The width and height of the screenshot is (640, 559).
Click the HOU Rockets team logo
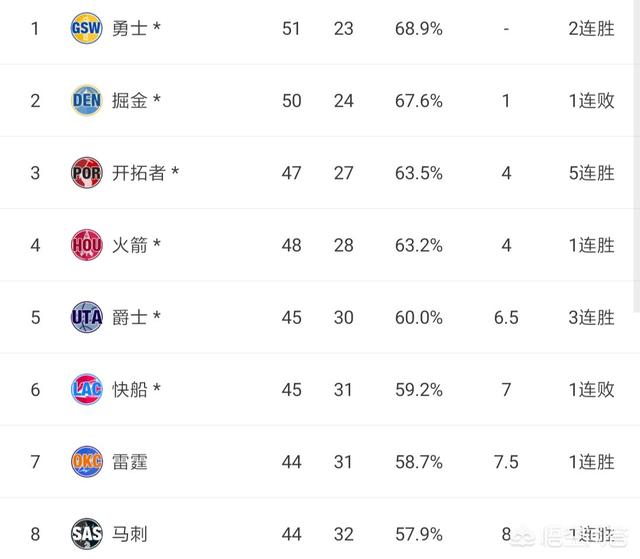coord(86,245)
